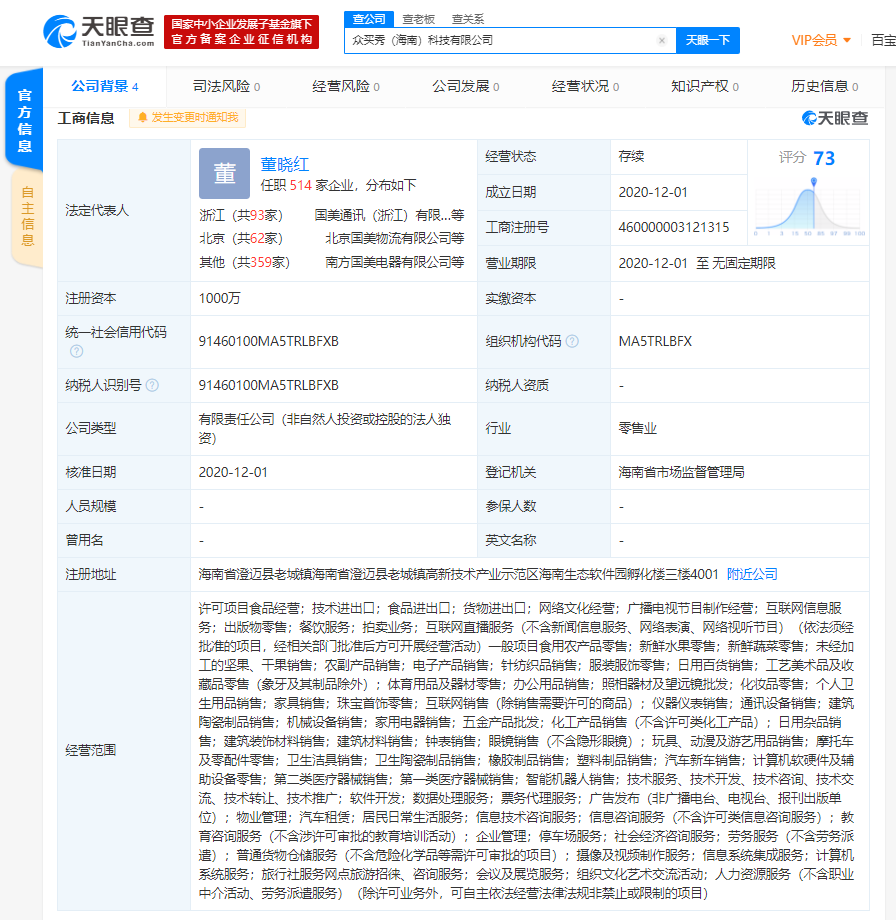Click help icon beside 组织机构代码

[572, 341]
